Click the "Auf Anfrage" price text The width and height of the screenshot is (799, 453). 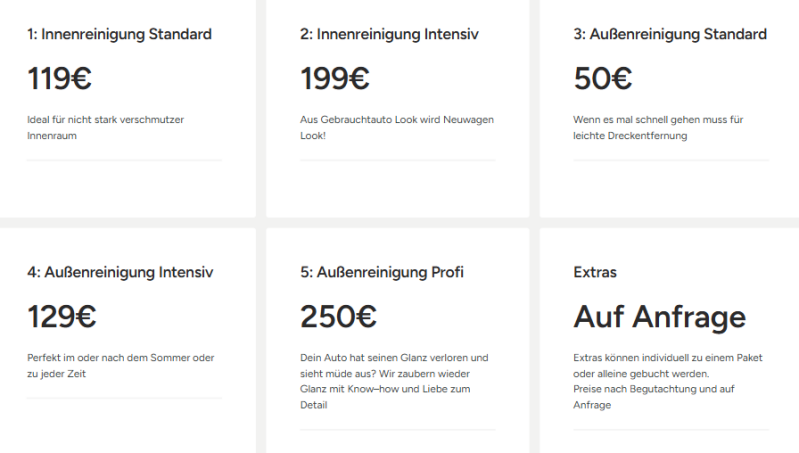coord(659,317)
